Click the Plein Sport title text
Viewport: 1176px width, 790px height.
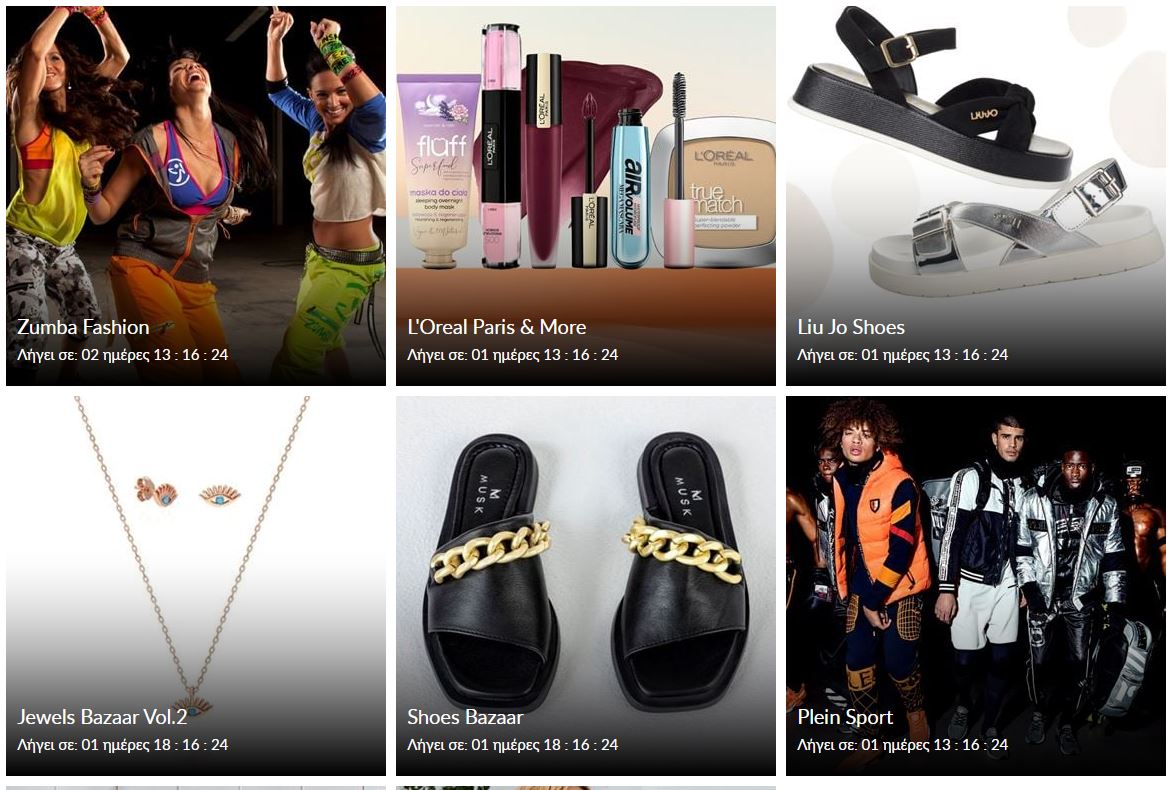[844, 717]
